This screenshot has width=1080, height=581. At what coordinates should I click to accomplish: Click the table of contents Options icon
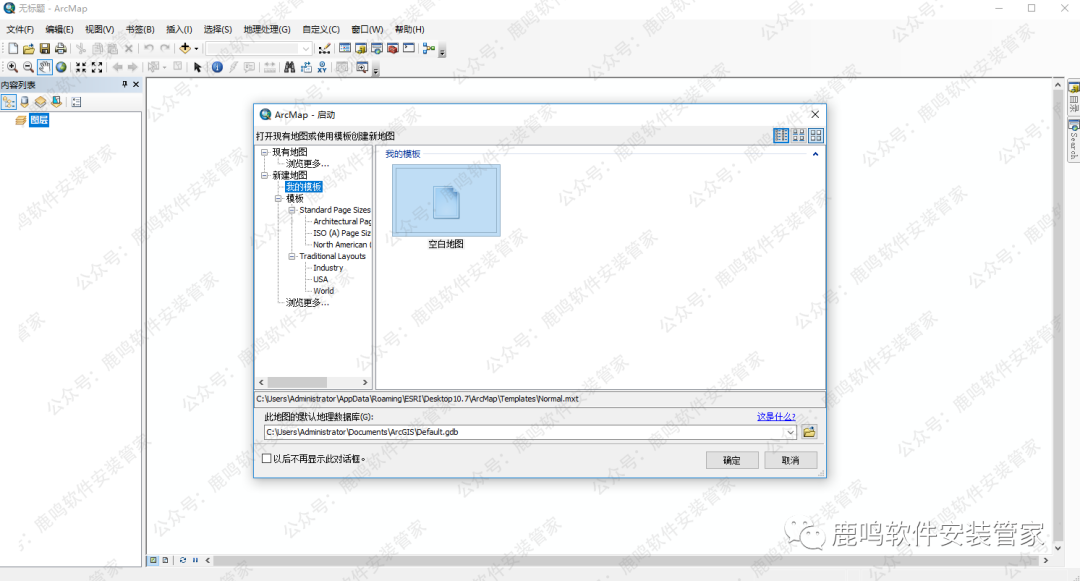pyautogui.click(x=76, y=102)
